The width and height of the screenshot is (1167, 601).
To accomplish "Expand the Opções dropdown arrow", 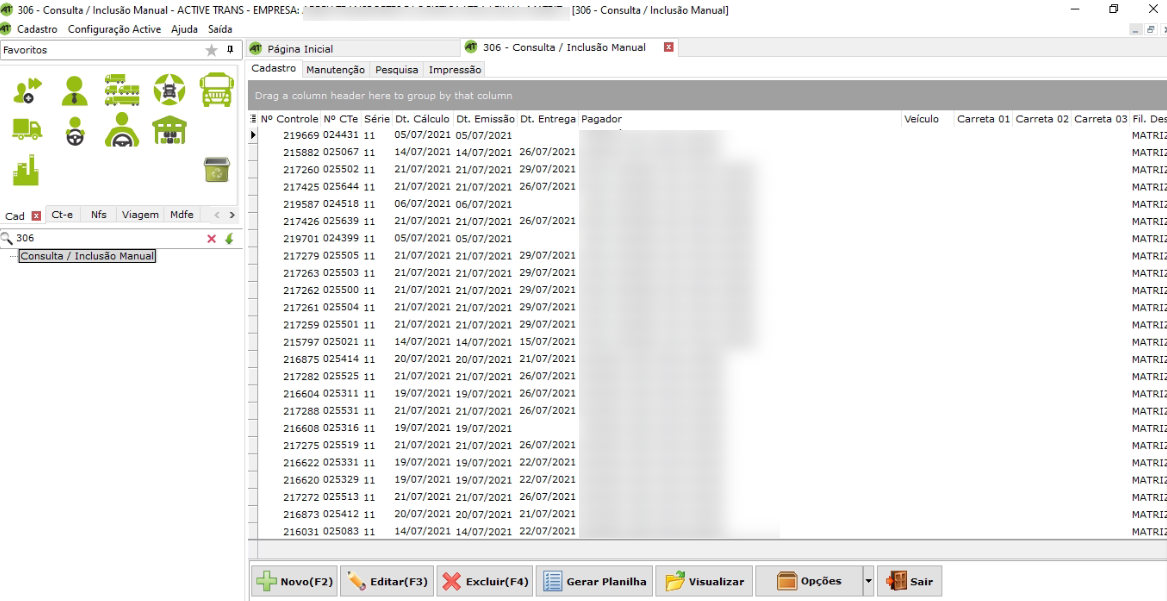I will point(868,581).
